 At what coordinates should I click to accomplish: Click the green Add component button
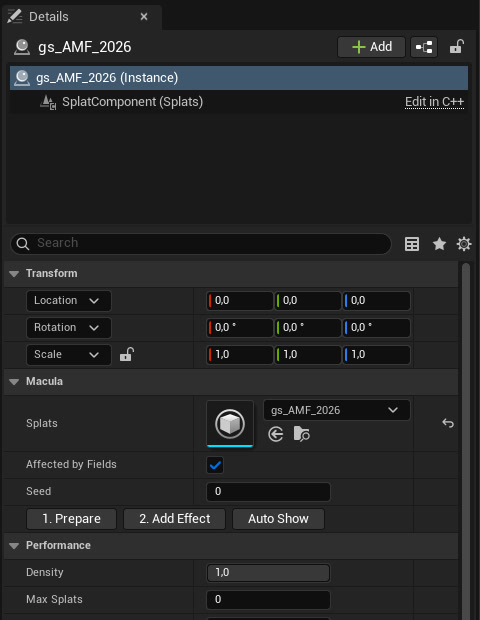[x=371, y=47]
